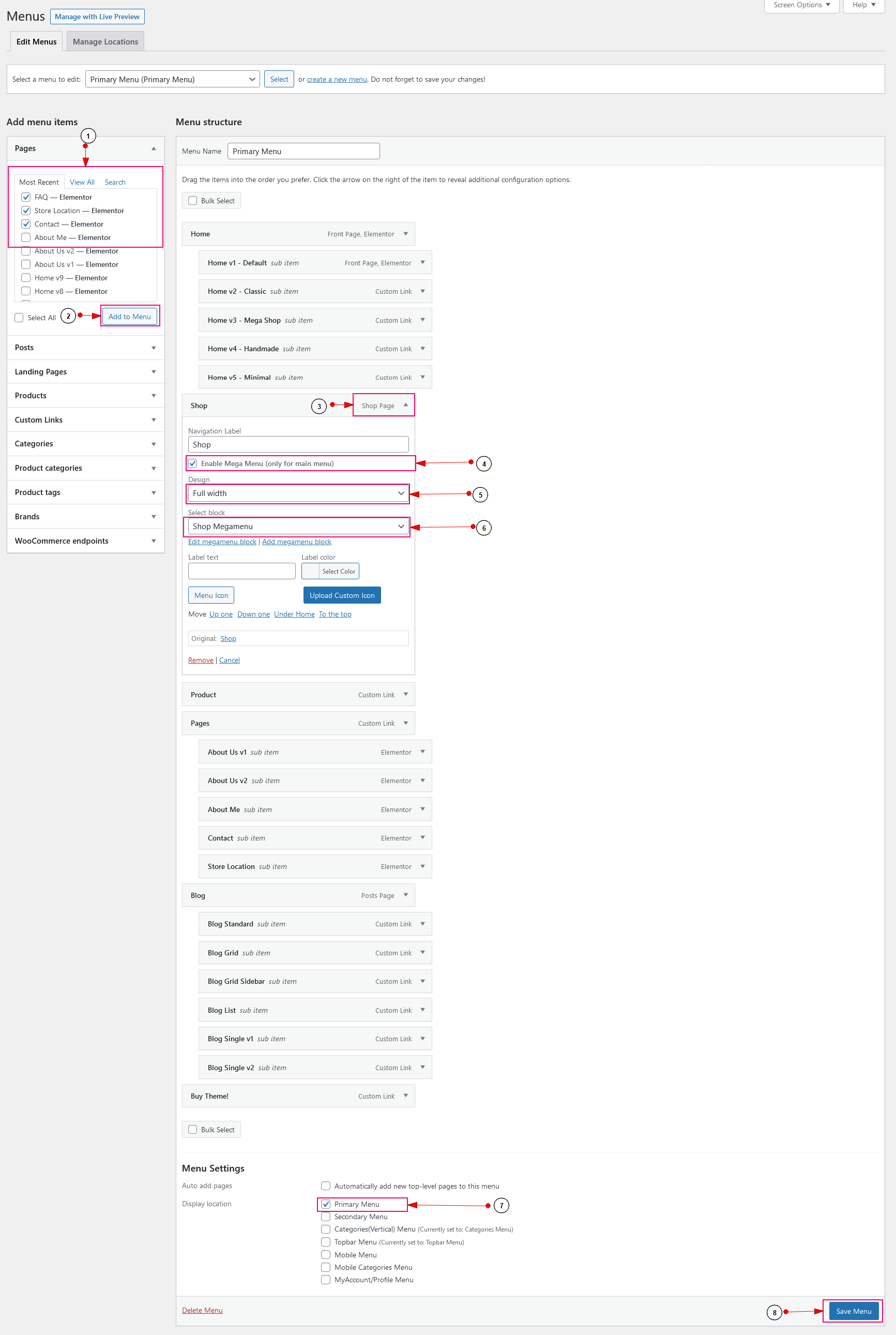Click the Save Menu button
The image size is (896, 1335).
tap(853, 1311)
